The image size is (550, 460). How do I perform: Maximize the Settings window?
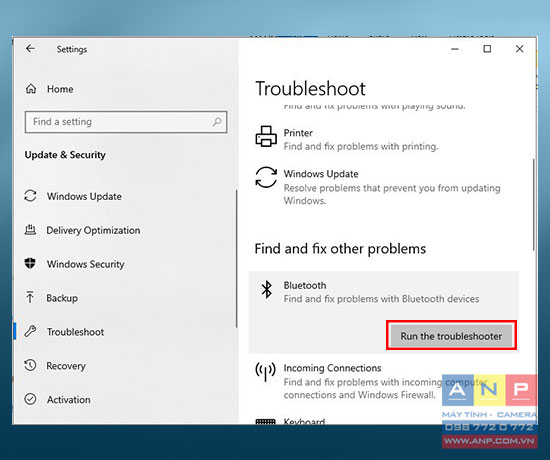487,49
